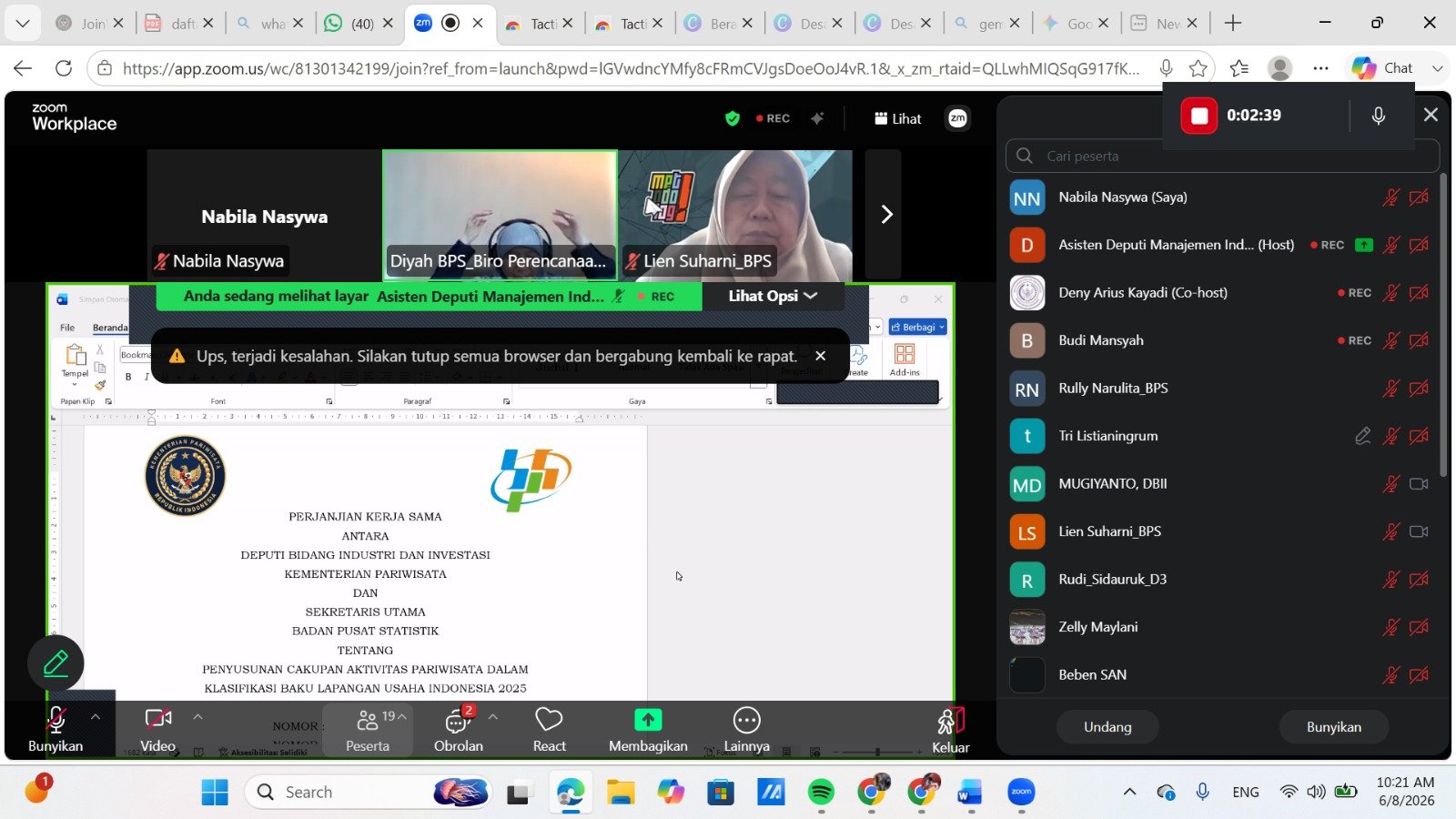Screen dimensions: 1456x819
Task: Toggle Nabila Nasywa (Saya) microphone icon
Action: pos(1390,197)
